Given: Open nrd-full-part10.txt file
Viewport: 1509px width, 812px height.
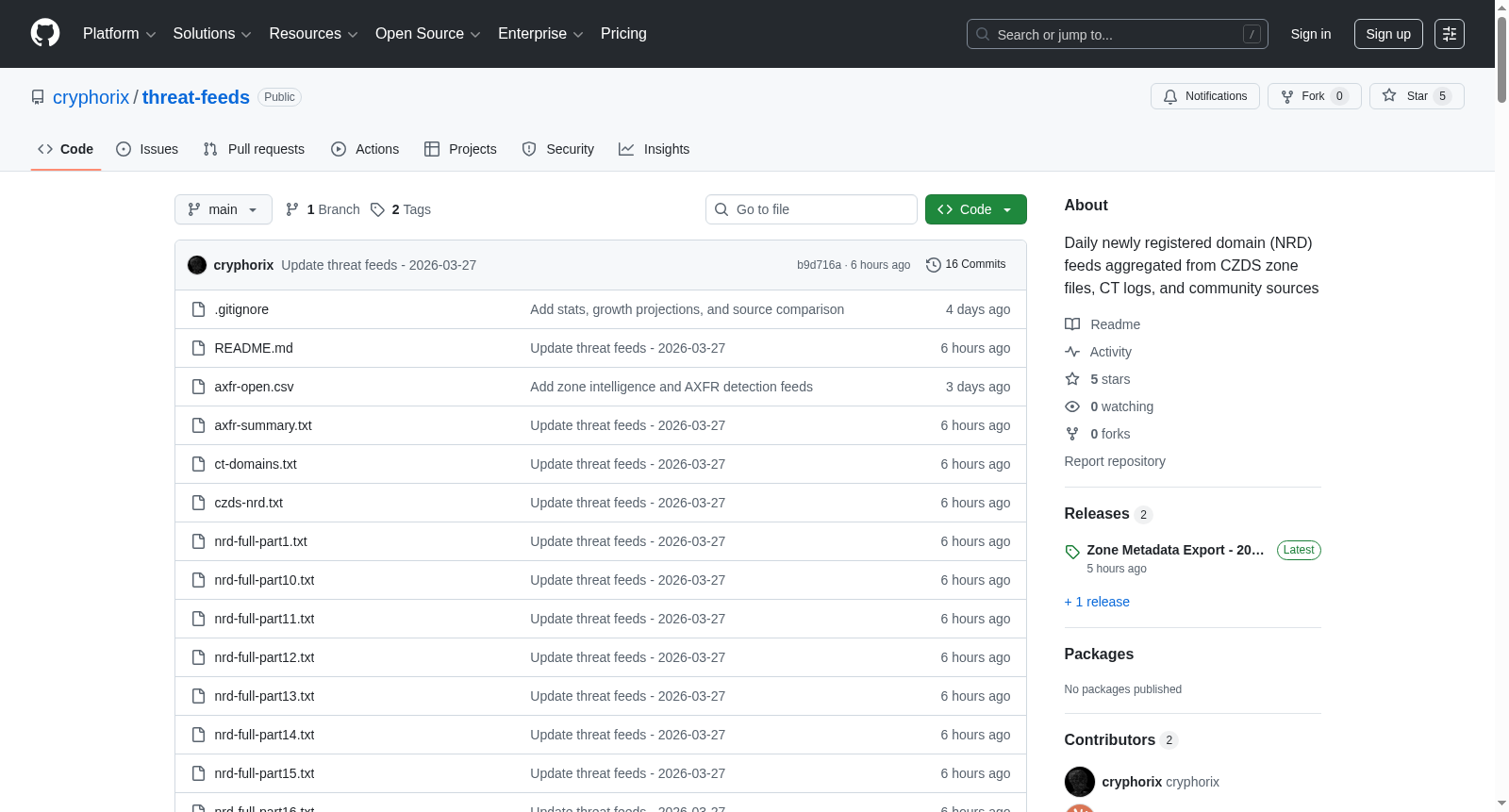Looking at the screenshot, I should 264,580.
